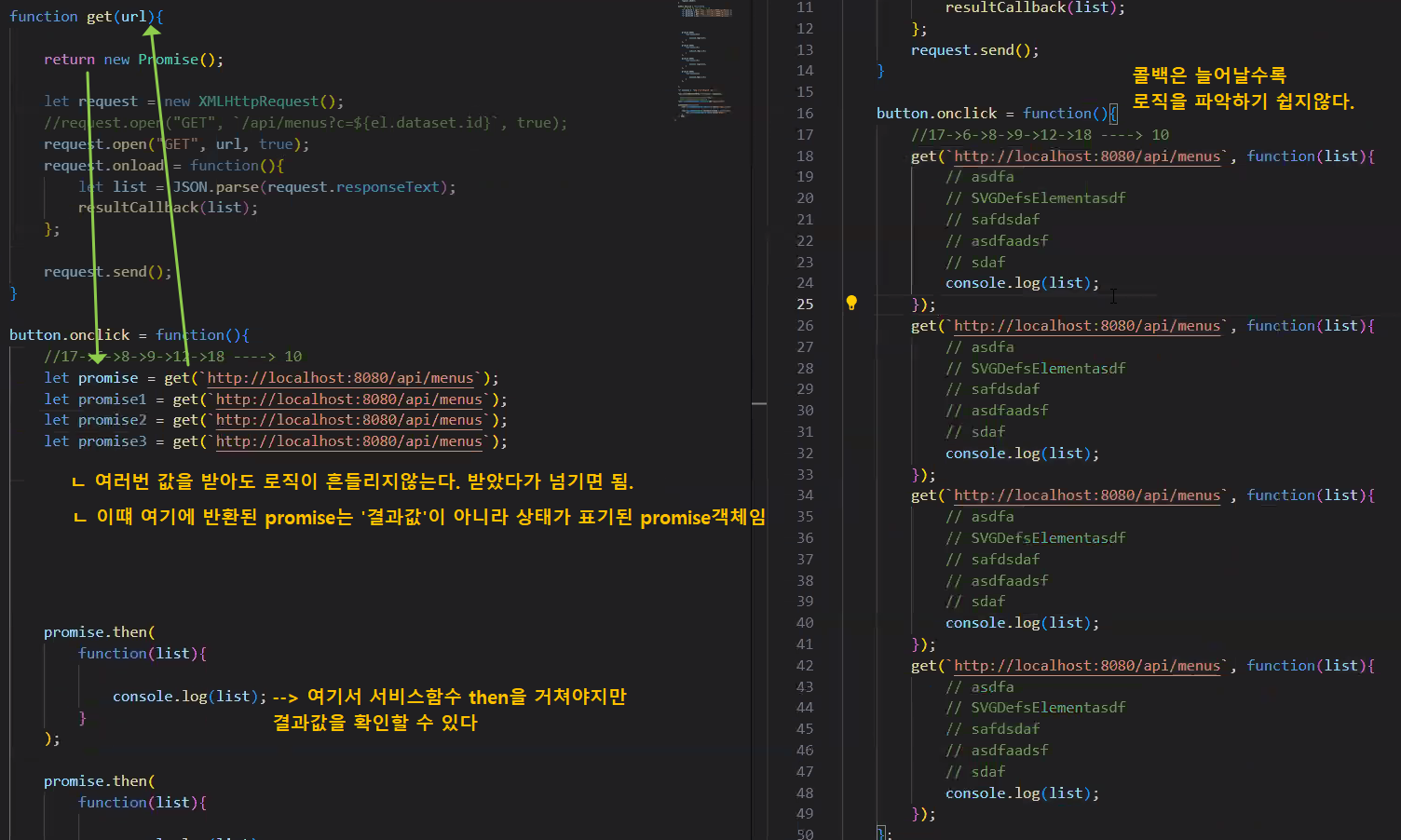The image size is (1401, 840).
Task: Click '// asdfaadsf' comment on line 46
Action: pos(997,751)
